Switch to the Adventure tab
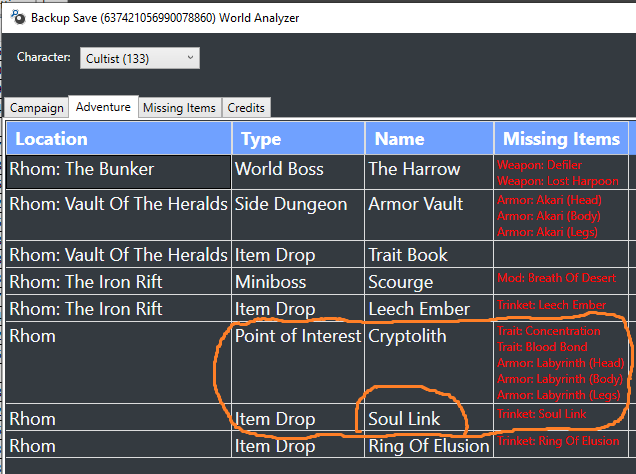Screen dimensions: 636x474 [103, 107]
